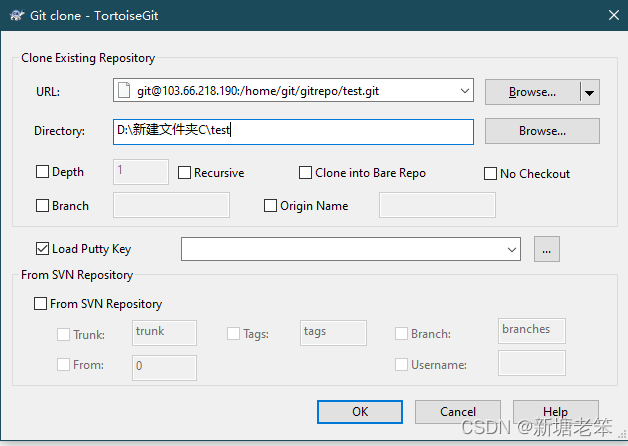628x446 pixels.
Task: Toggle the SVN Branch: checkbox
Action: tap(401, 333)
